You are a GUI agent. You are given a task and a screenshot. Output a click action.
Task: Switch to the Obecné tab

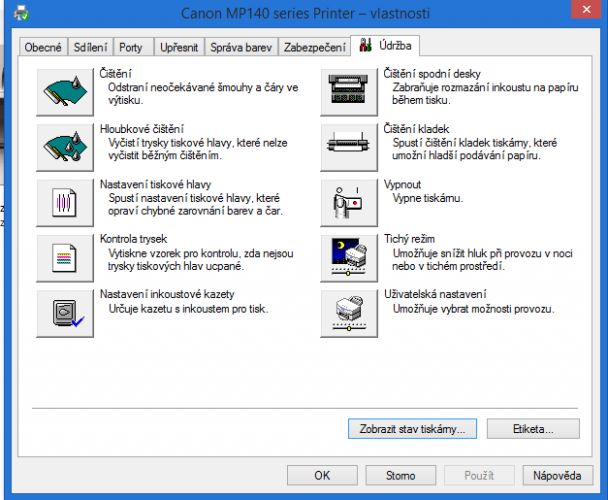pyautogui.click(x=43, y=47)
